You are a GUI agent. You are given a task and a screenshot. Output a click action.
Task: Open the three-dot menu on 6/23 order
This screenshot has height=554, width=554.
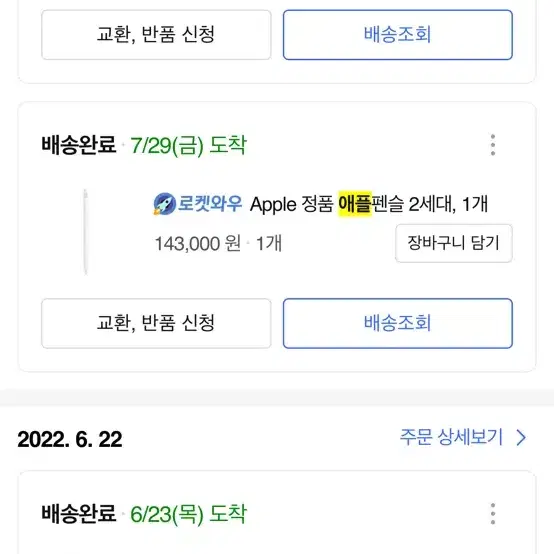point(493,514)
